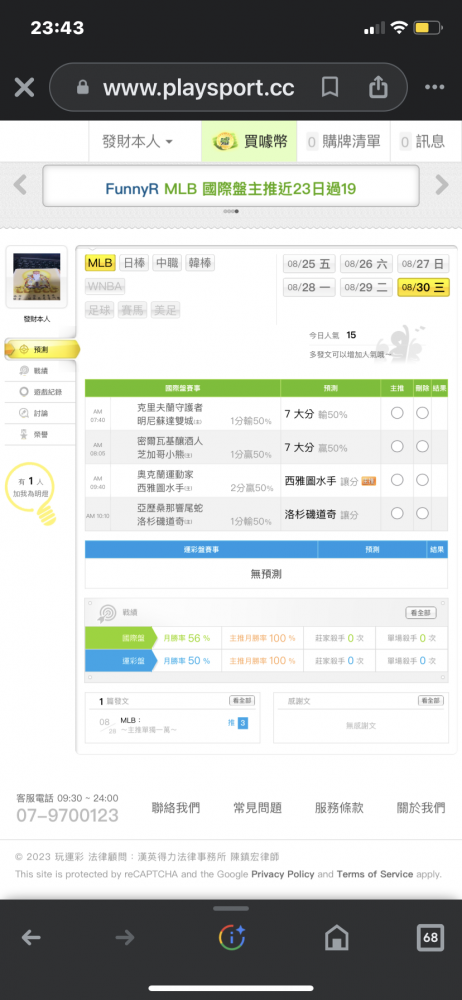Tap 看全部 in the 感謝文 box

point(431,700)
